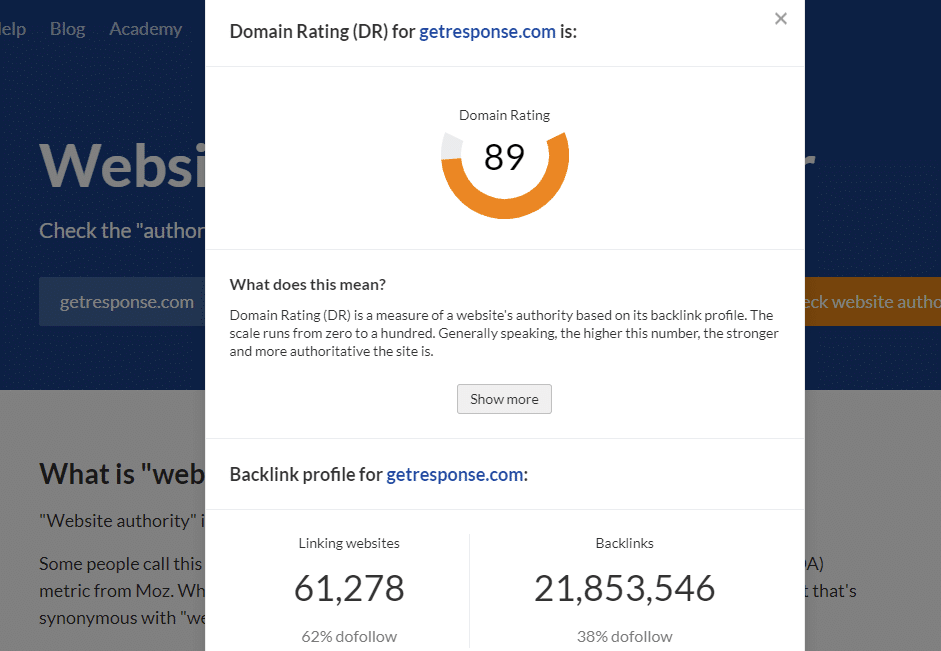
Task: Open the Help menu item
Action: (x=13, y=29)
